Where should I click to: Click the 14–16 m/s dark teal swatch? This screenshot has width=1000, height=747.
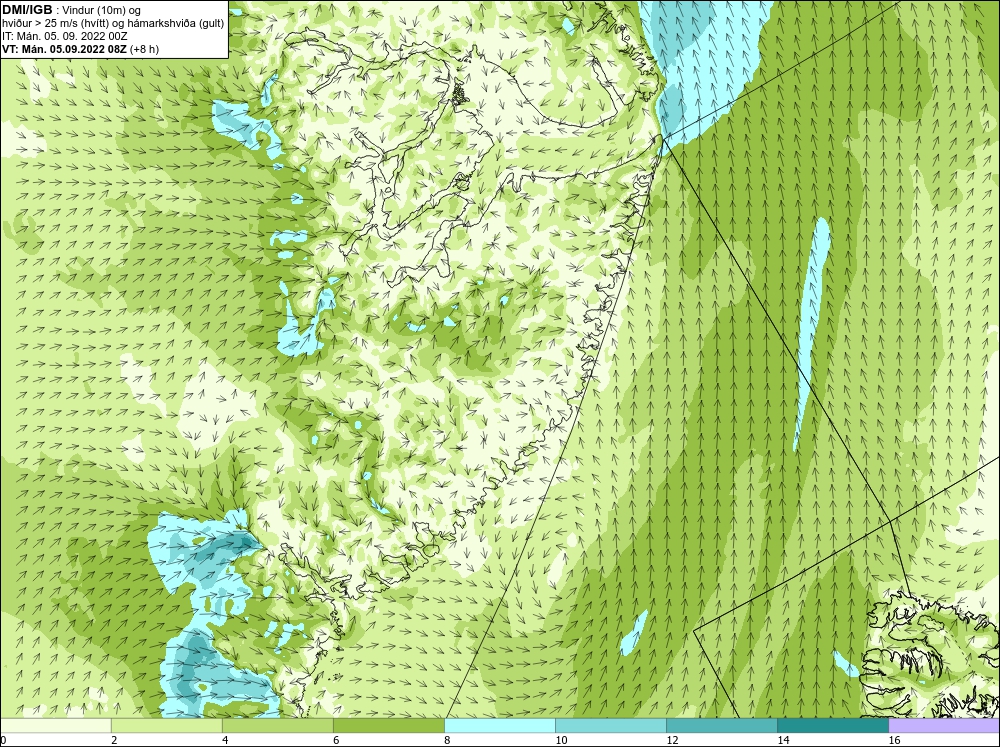pyautogui.click(x=833, y=725)
